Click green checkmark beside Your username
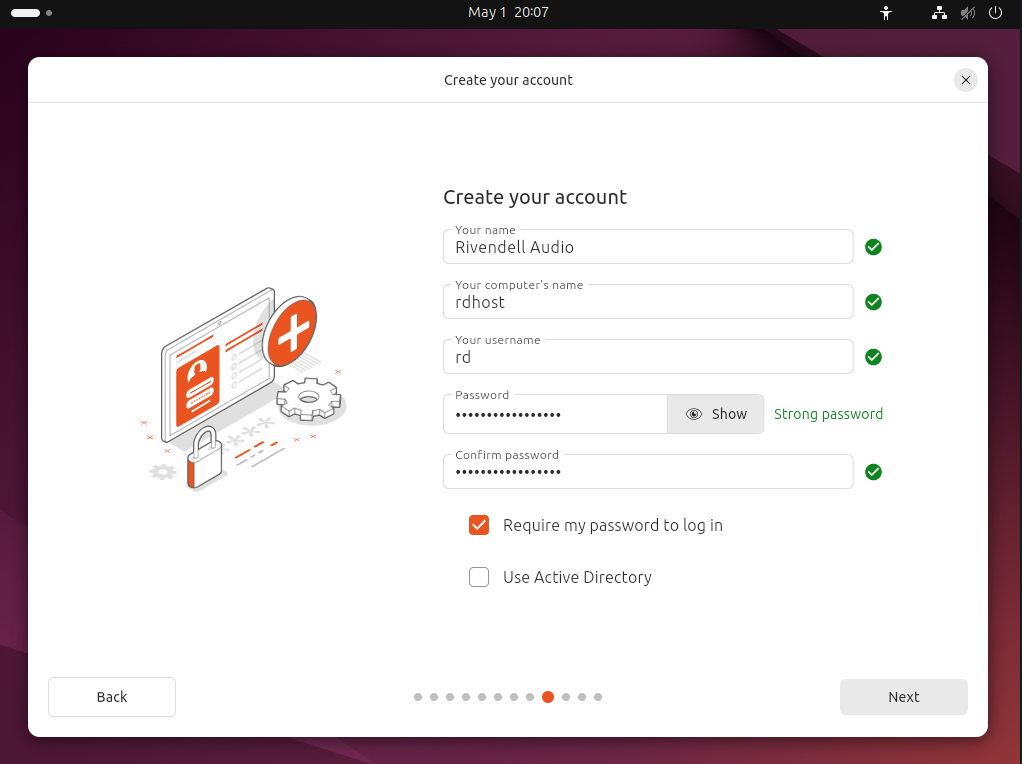This screenshot has height=764, width=1022. click(x=873, y=357)
